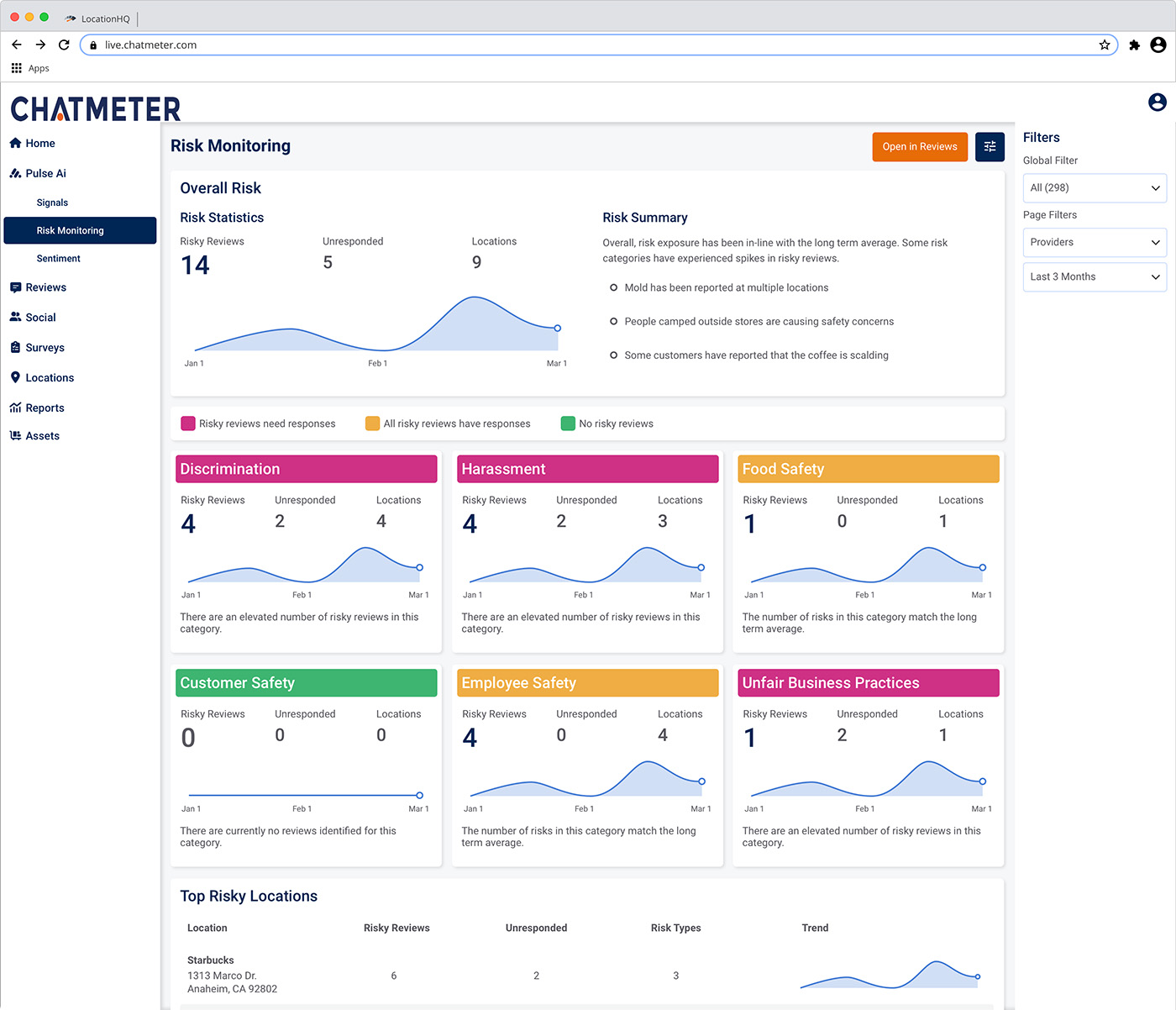This screenshot has width=1176, height=1010.
Task: Open the browser extensions puzzle icon
Action: pos(1134,45)
